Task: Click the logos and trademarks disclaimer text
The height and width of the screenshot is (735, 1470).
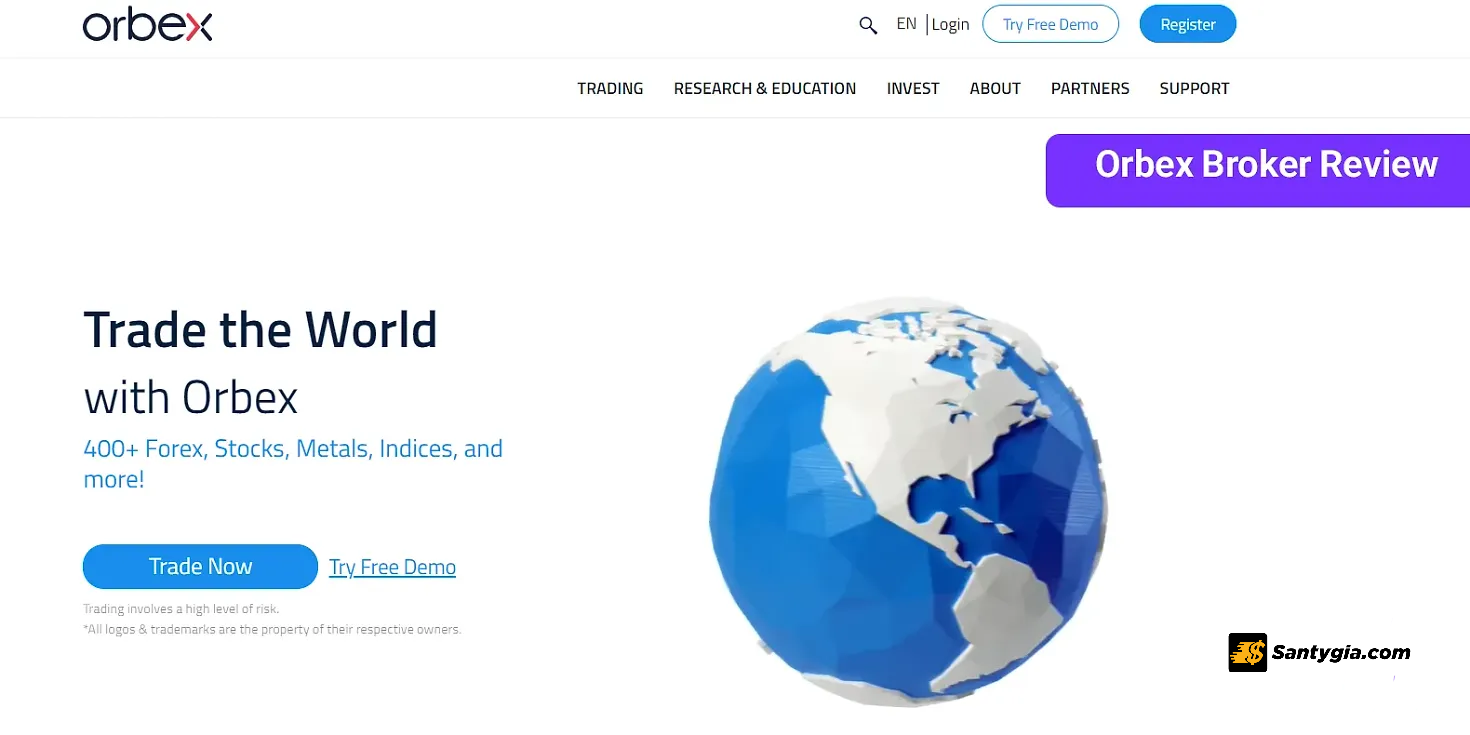Action: [x=272, y=630]
